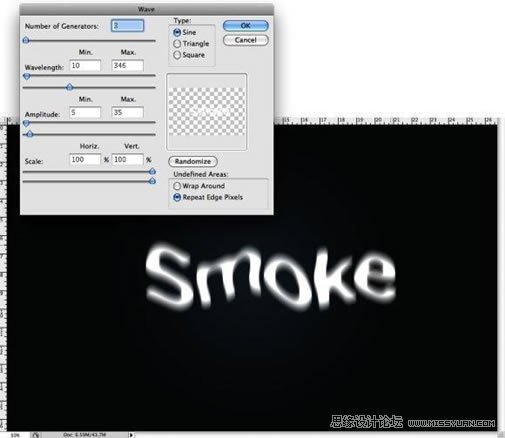This screenshot has width=505, height=438.
Task: Click the Wave dialog title bar
Action: (147, 9)
